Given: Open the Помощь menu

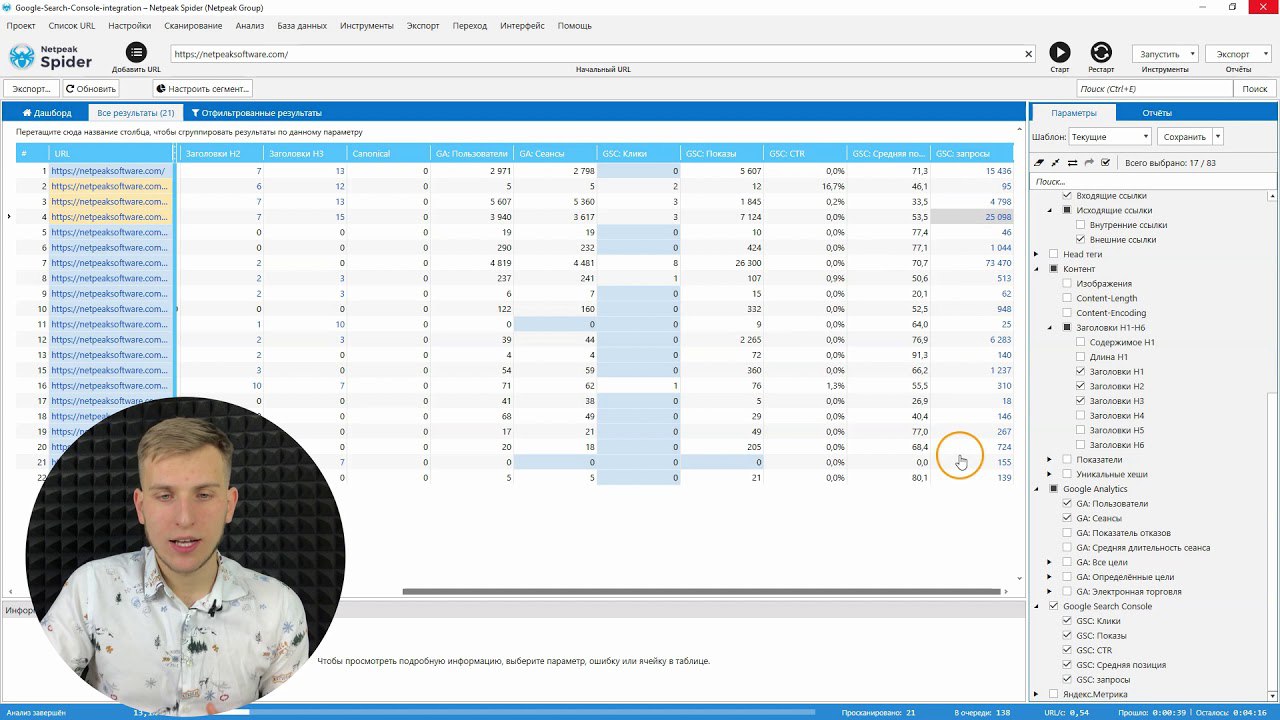Looking at the screenshot, I should (x=574, y=25).
